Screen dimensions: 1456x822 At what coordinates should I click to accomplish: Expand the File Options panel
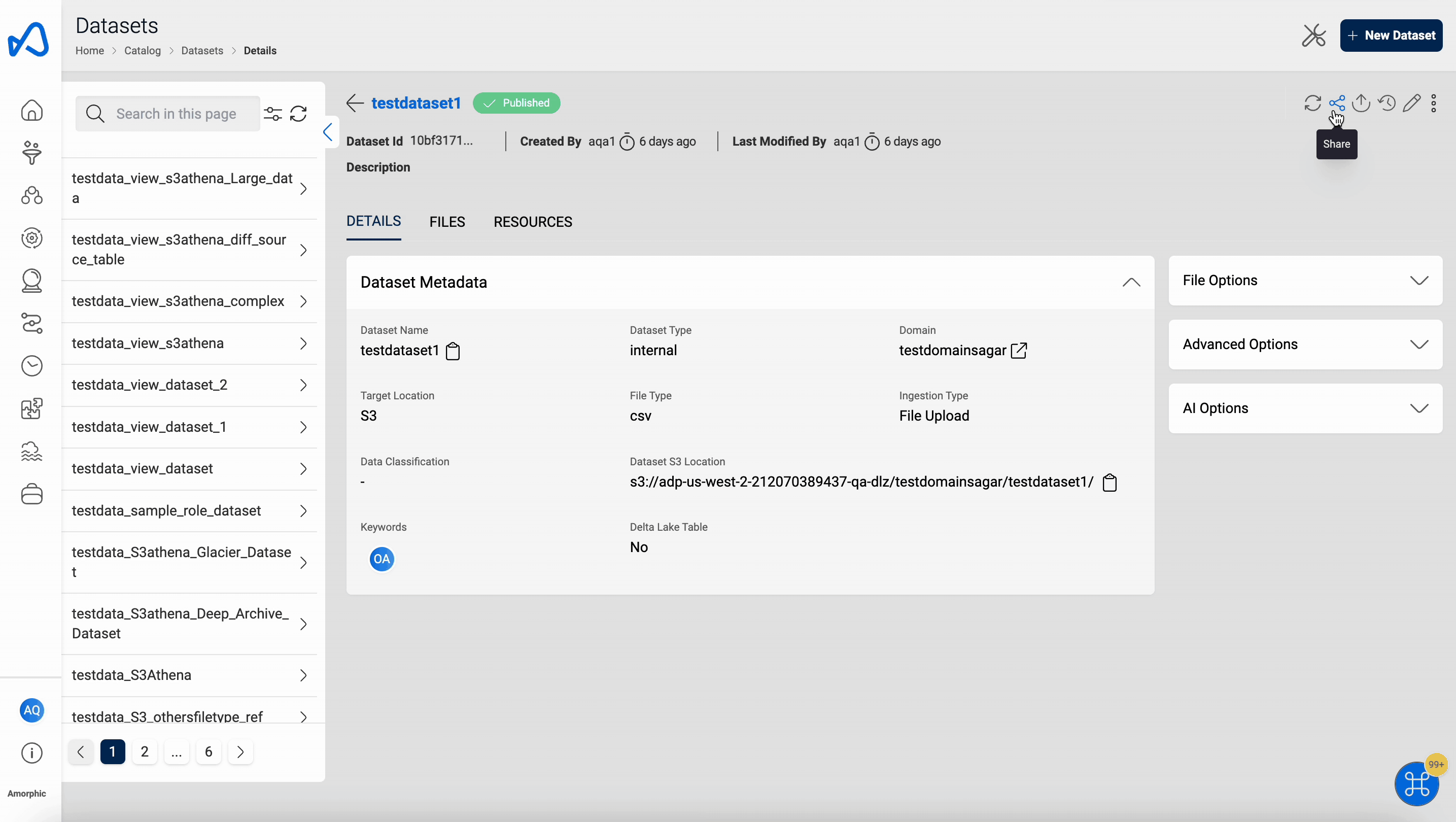point(1305,281)
